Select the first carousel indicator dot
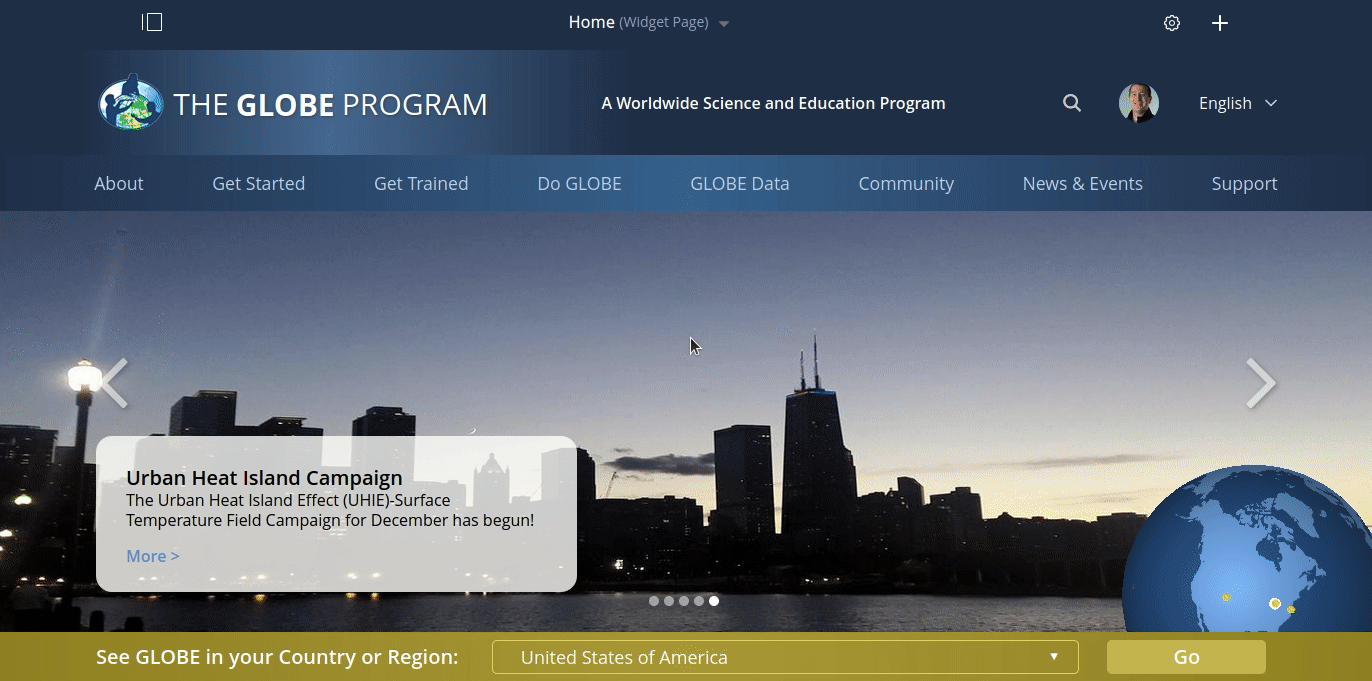Screen dimensions: 1372x681 [x=654, y=601]
